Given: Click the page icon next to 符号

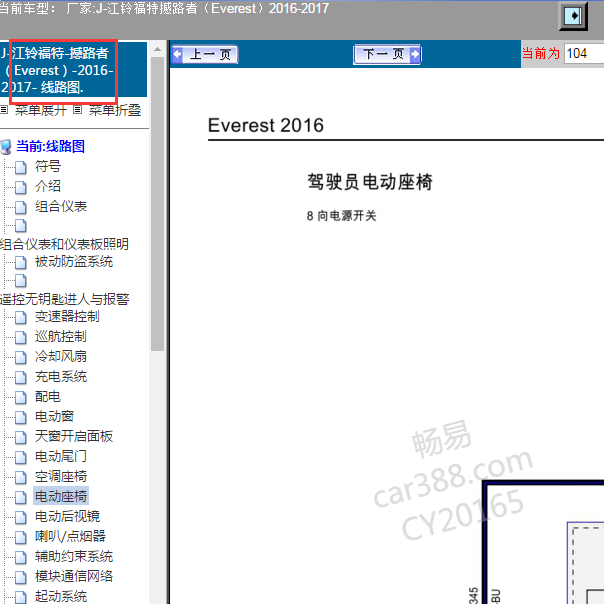Looking at the screenshot, I should (x=21, y=167).
